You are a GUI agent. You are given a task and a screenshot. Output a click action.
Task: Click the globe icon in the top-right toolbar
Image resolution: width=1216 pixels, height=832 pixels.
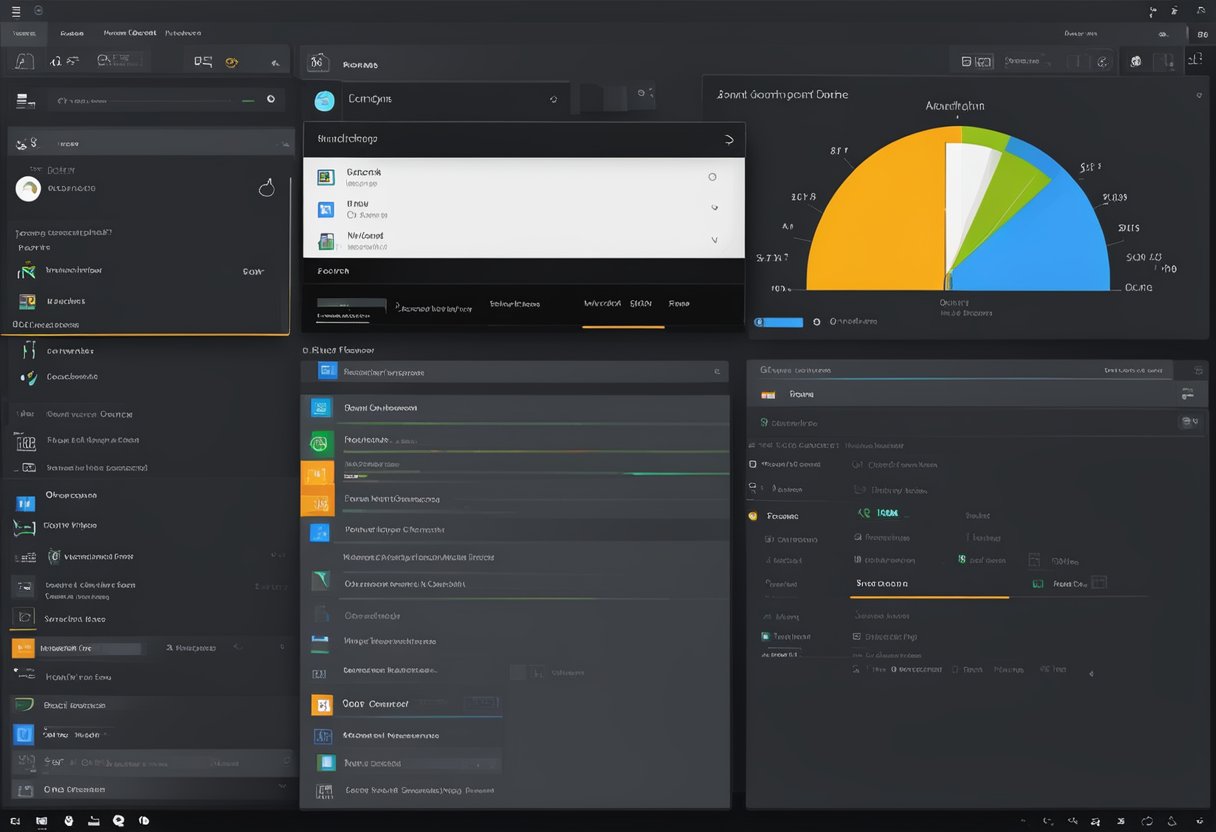(x=1136, y=62)
